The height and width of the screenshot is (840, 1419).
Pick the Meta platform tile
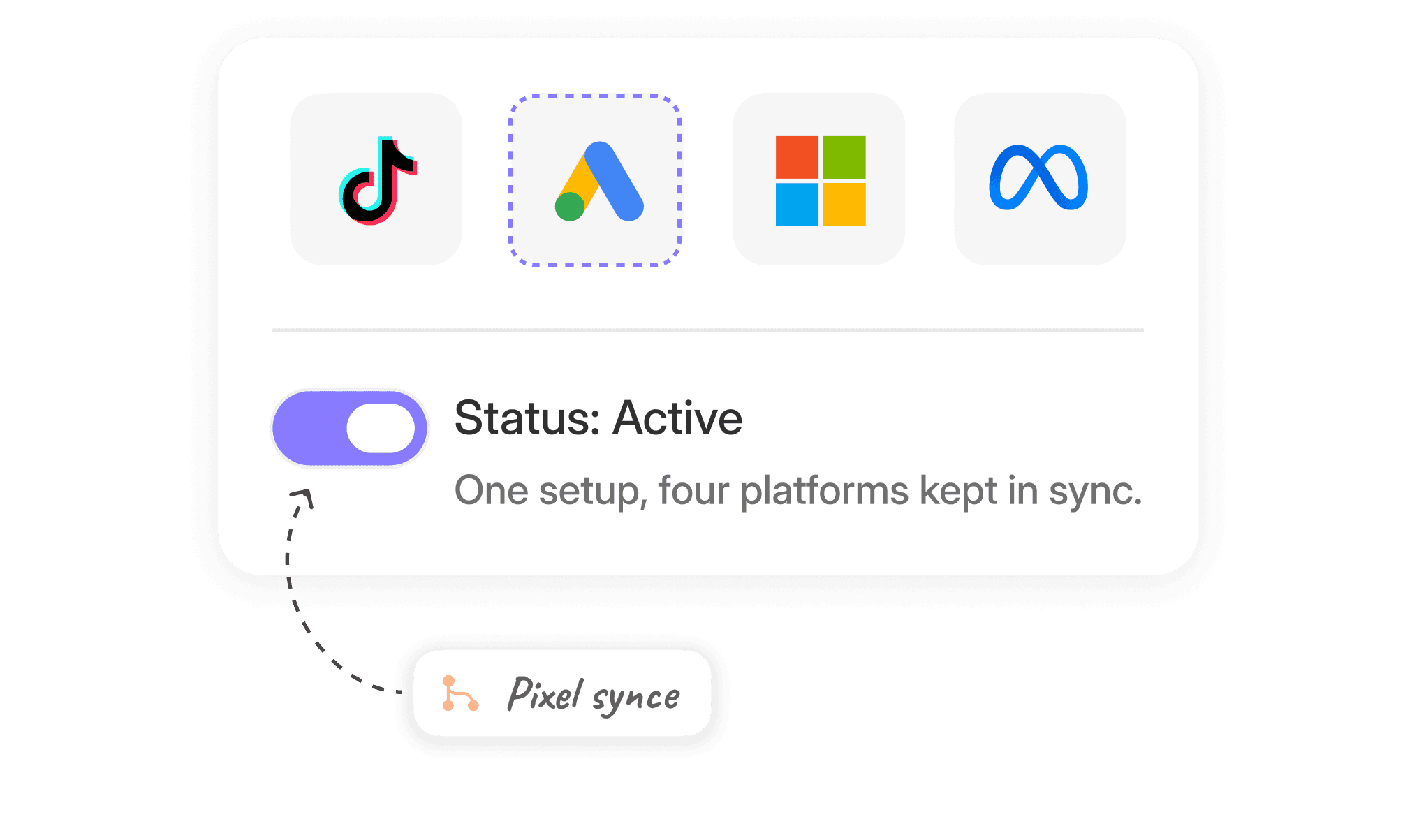click(x=1040, y=179)
